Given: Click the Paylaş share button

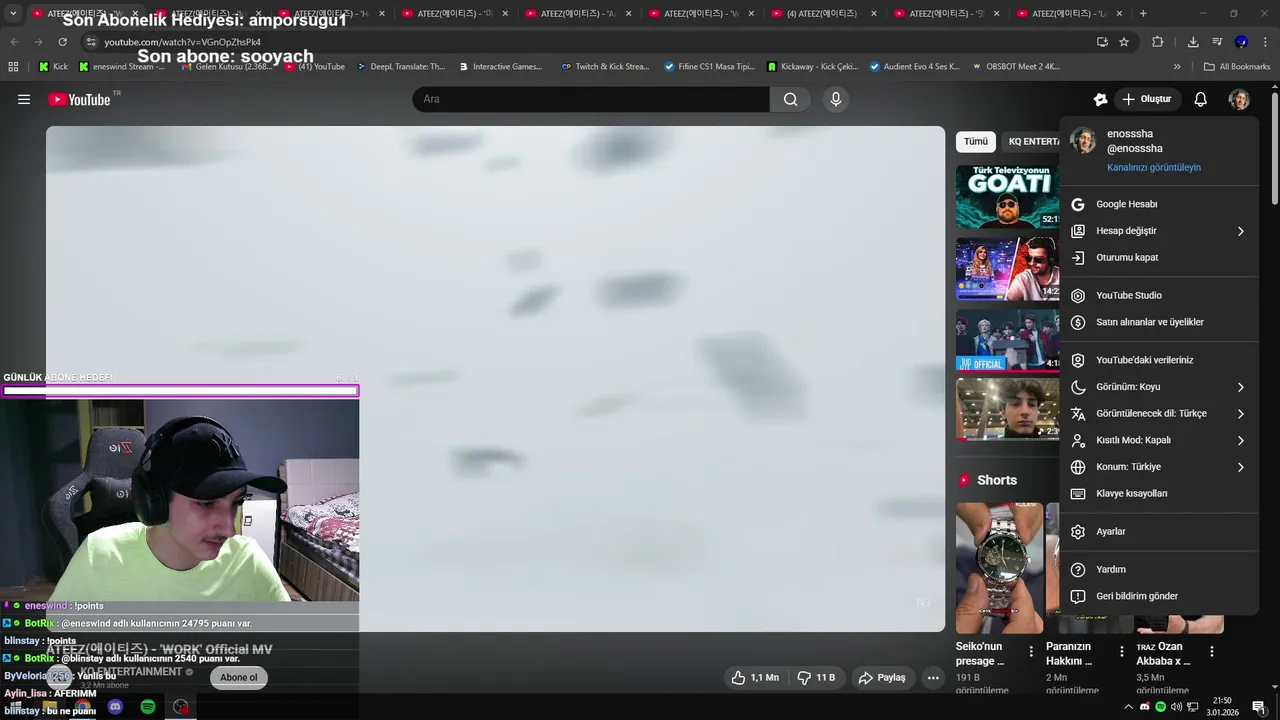Looking at the screenshot, I should pyautogui.click(x=881, y=677).
